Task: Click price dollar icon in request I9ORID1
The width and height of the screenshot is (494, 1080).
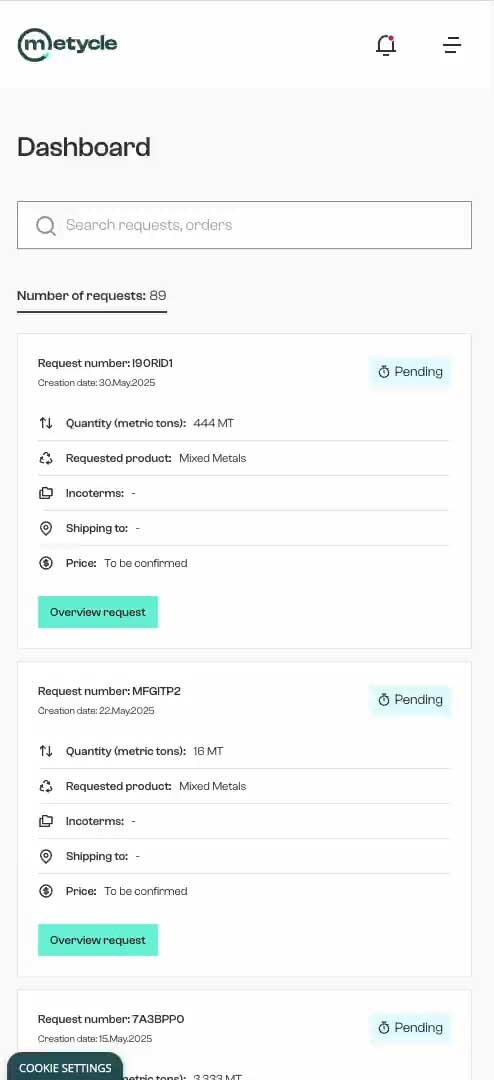Action: point(45,563)
